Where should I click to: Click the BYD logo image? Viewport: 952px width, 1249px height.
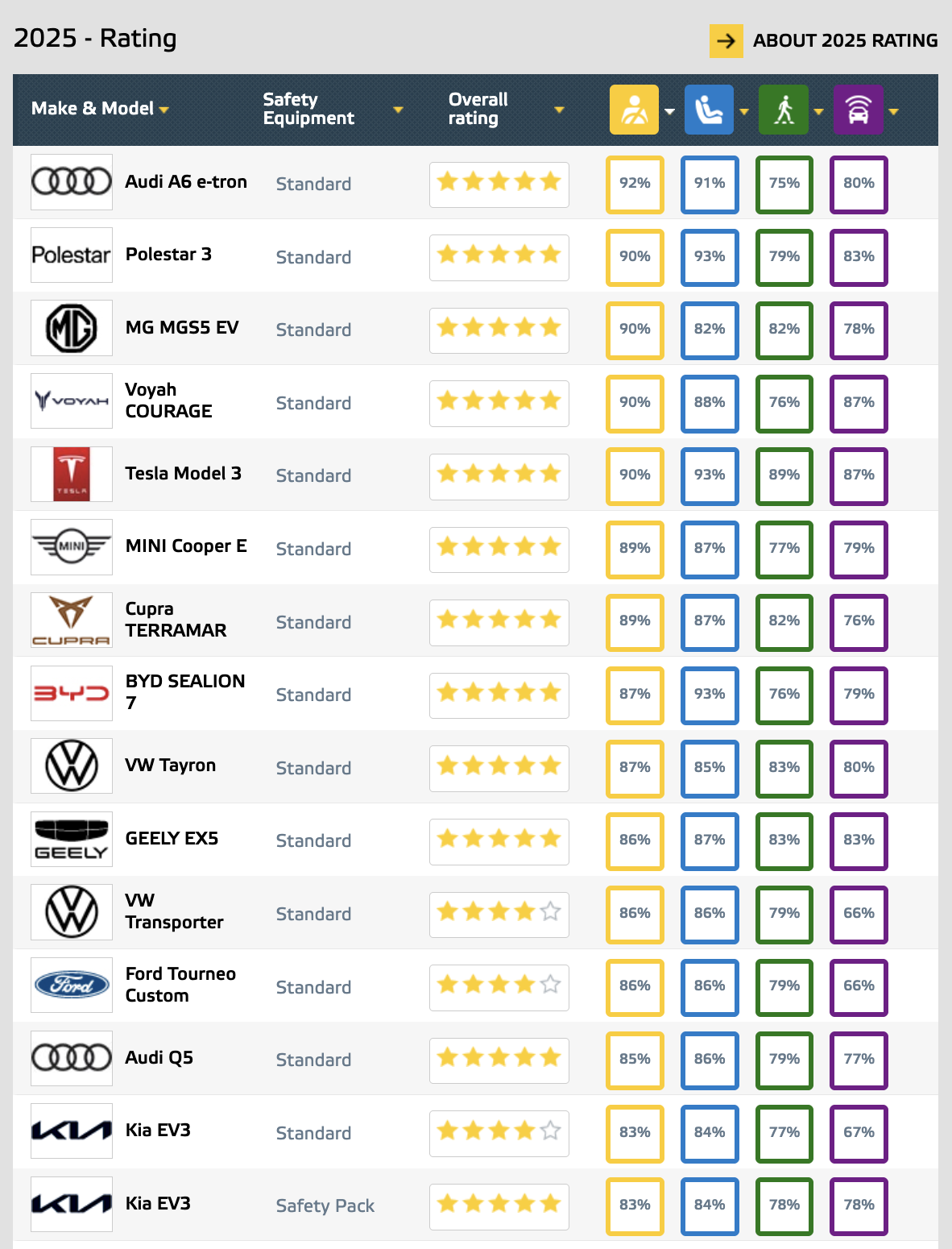(72, 693)
